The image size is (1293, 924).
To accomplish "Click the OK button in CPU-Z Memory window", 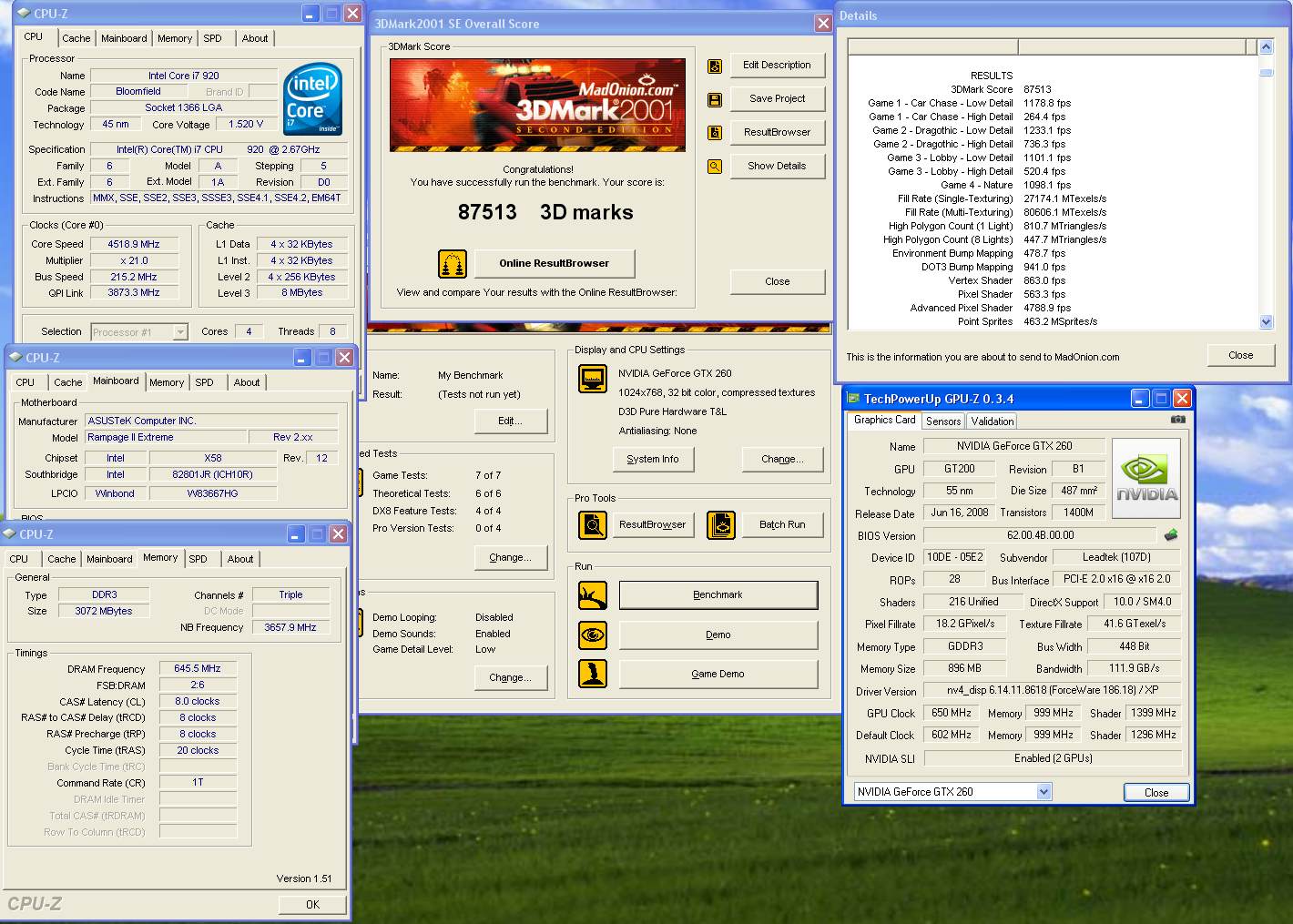I will [x=312, y=905].
